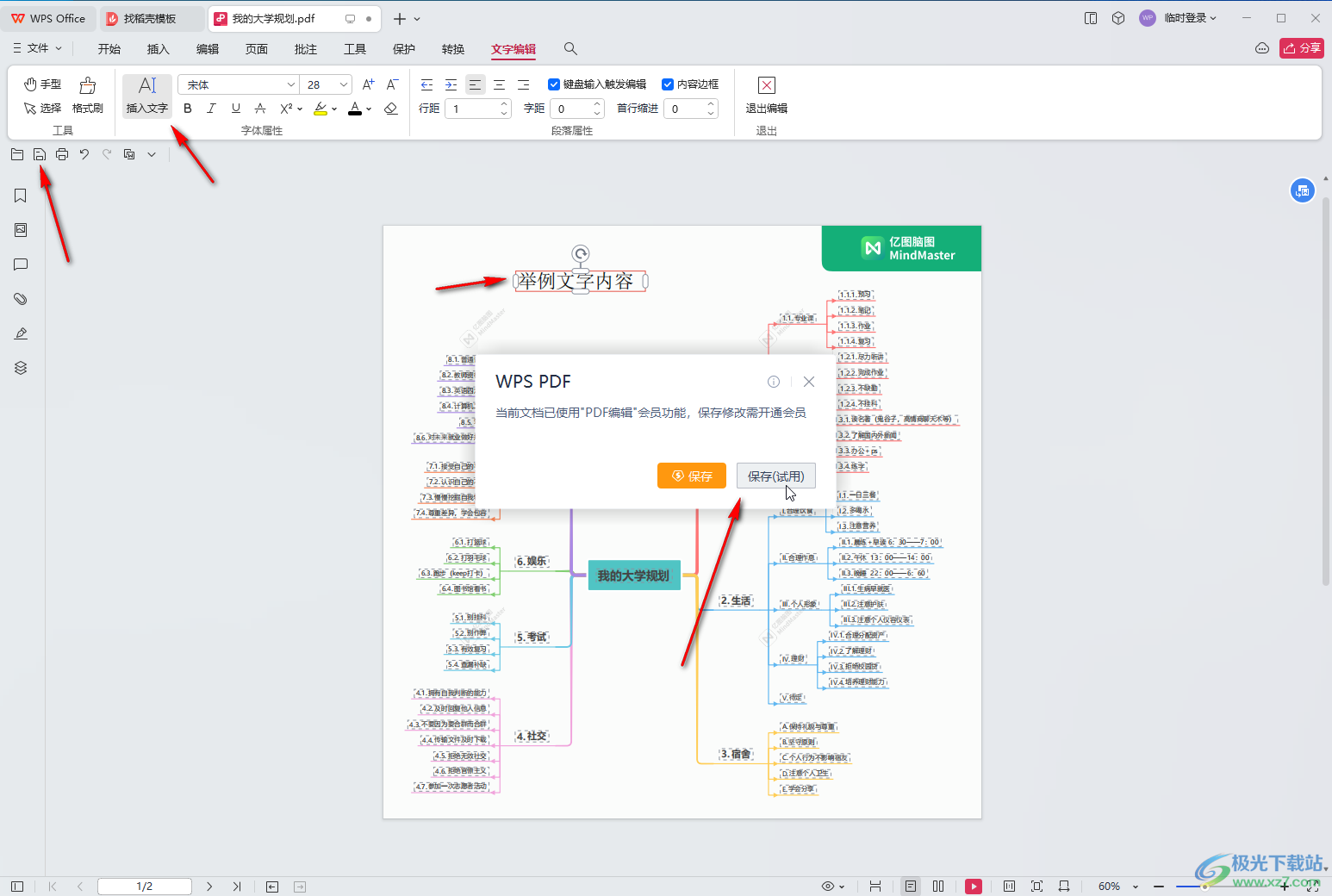Go to next page in navigation bar
This screenshot has height=896, width=1332.
(x=209, y=887)
